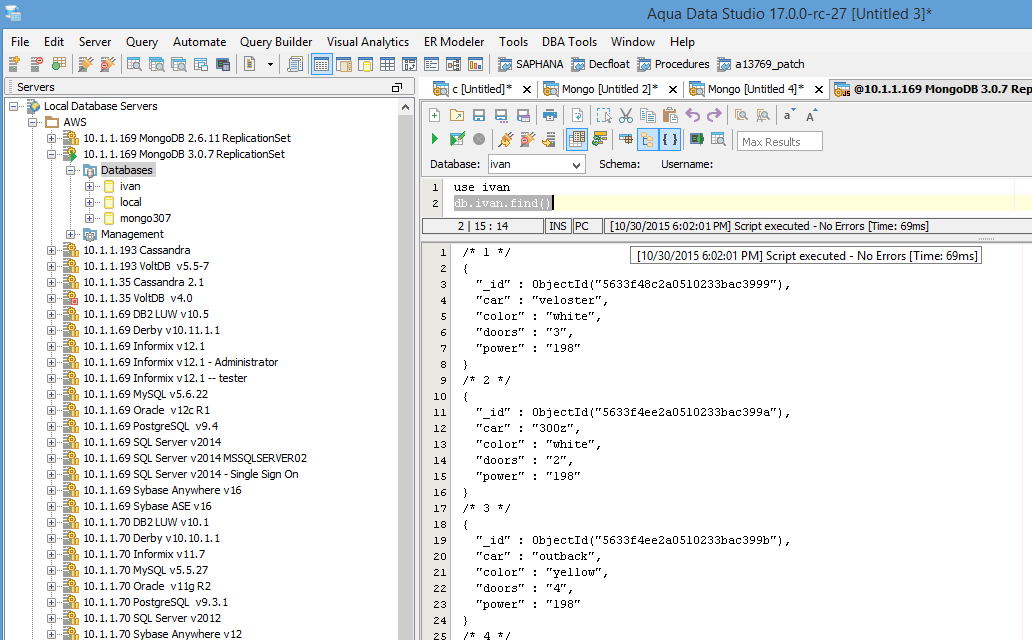Click the Decfloat shortcut button
Image resolution: width=1032 pixels, height=640 pixels.
(600, 64)
